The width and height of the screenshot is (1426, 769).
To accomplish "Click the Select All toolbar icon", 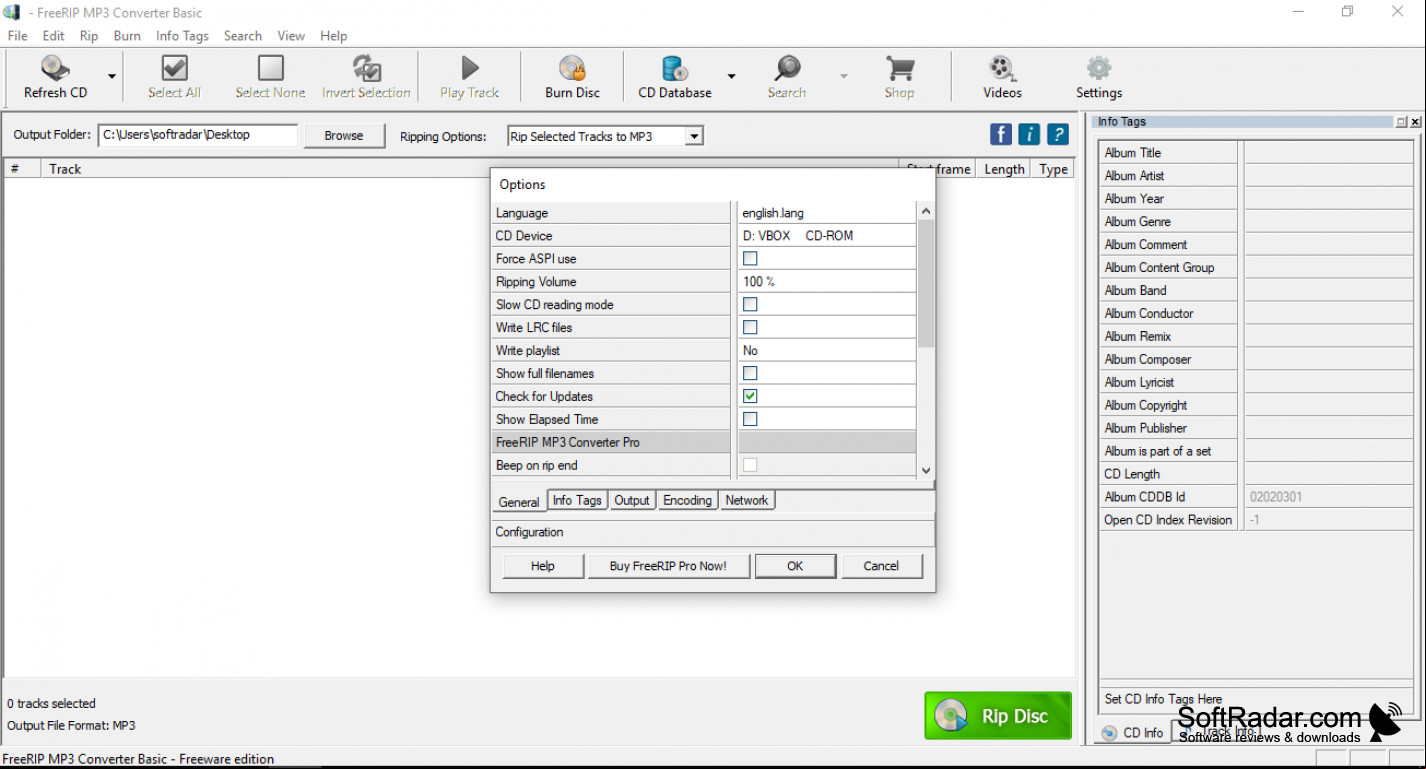I will (174, 68).
